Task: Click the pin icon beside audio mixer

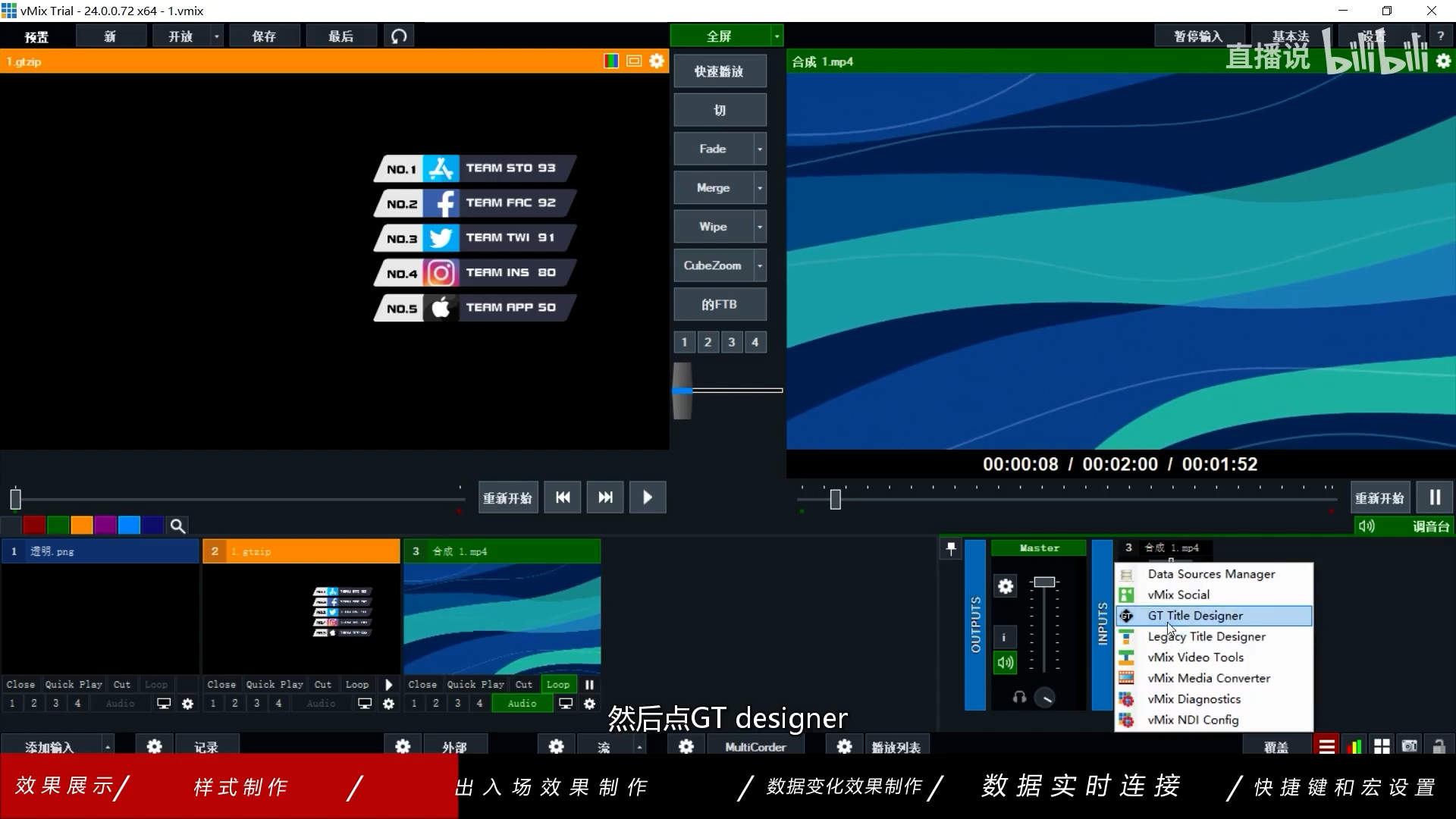Action: tap(951, 548)
